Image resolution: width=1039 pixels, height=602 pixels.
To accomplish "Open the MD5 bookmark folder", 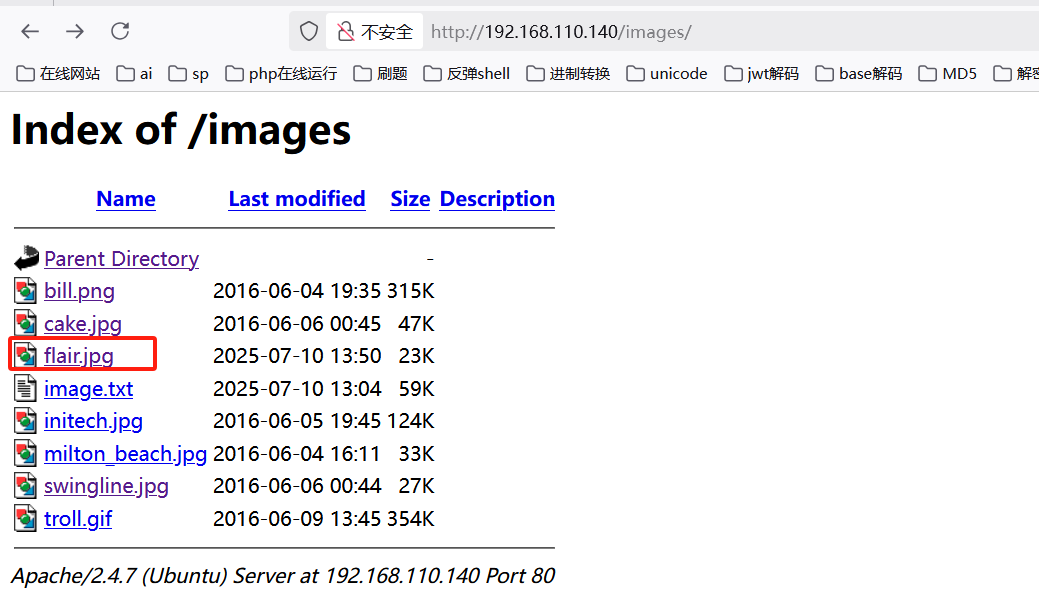I will tap(948, 74).
